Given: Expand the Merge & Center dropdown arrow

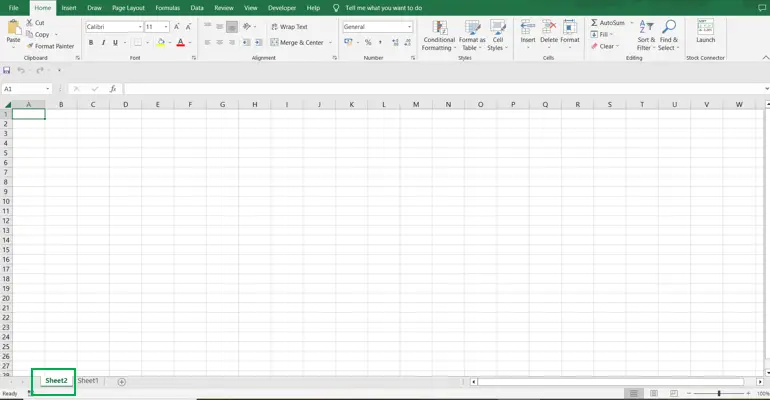Looking at the screenshot, I should pyautogui.click(x=330, y=43).
